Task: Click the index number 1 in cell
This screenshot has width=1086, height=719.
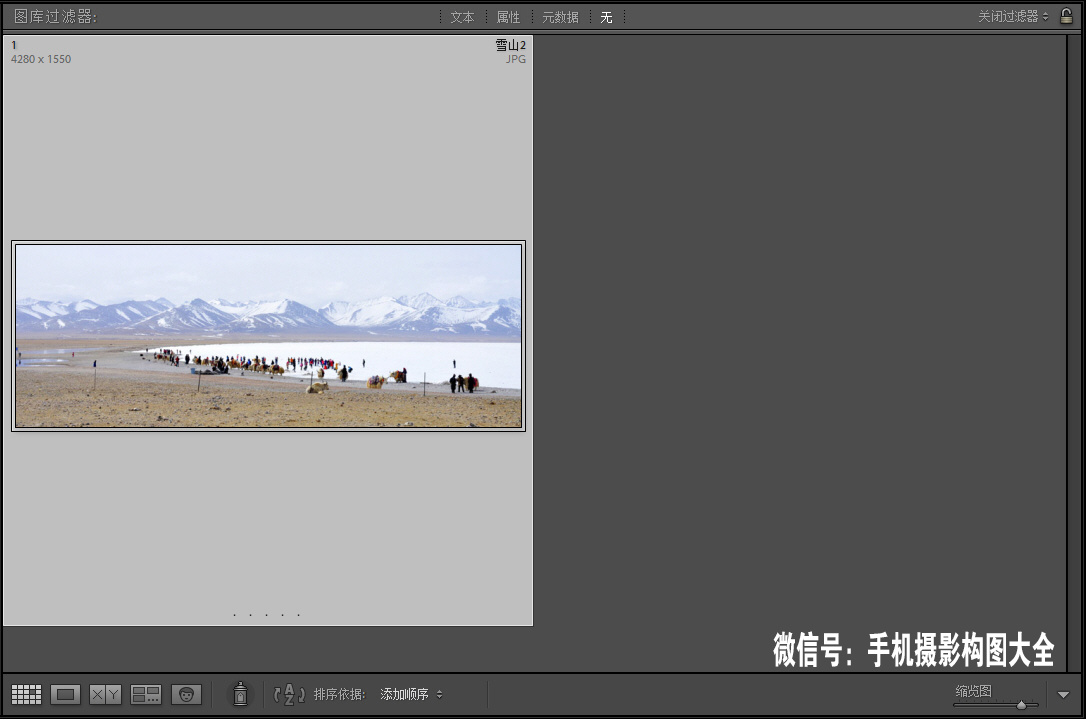Action: pyautogui.click(x=14, y=45)
